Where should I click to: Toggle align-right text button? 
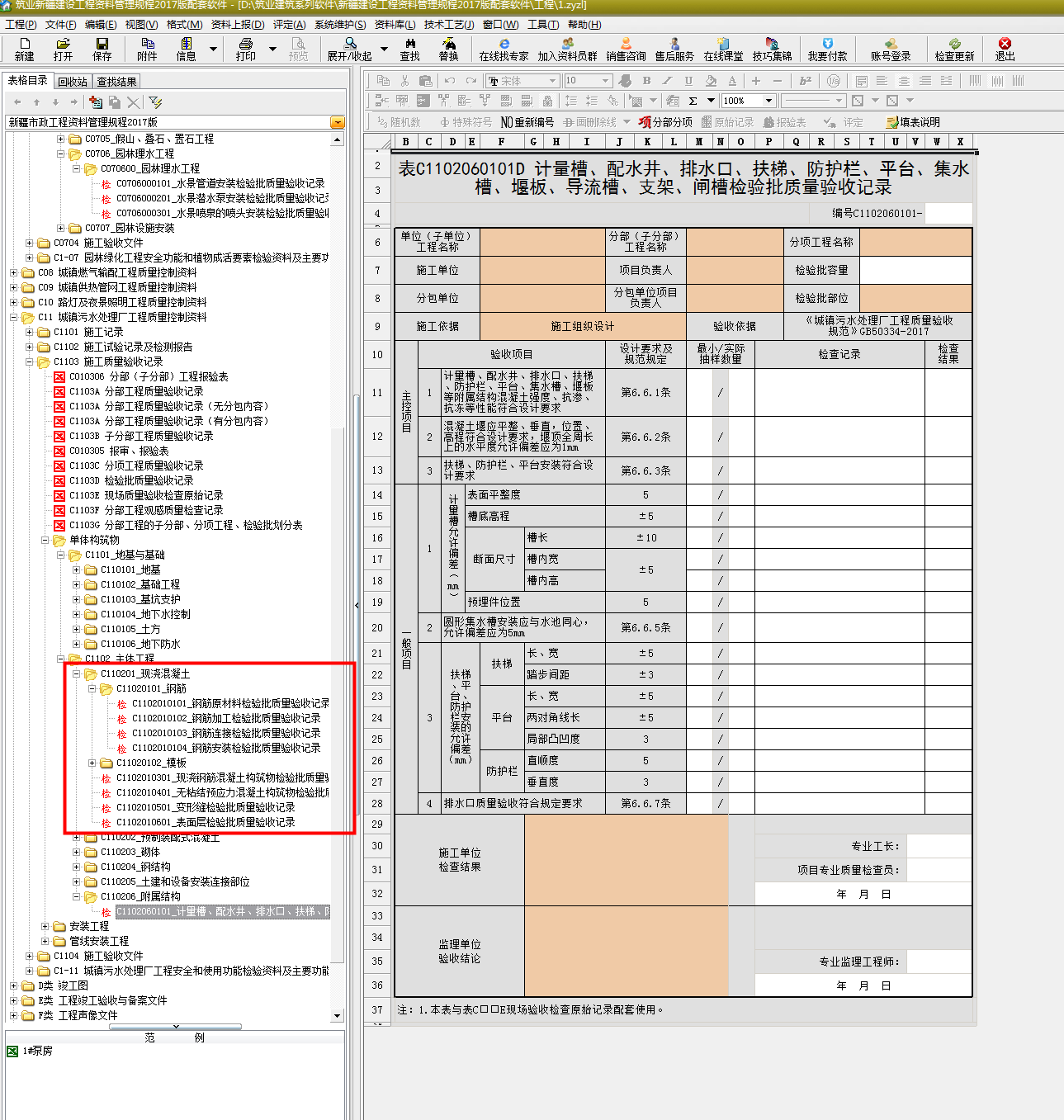pyautogui.click(x=925, y=81)
